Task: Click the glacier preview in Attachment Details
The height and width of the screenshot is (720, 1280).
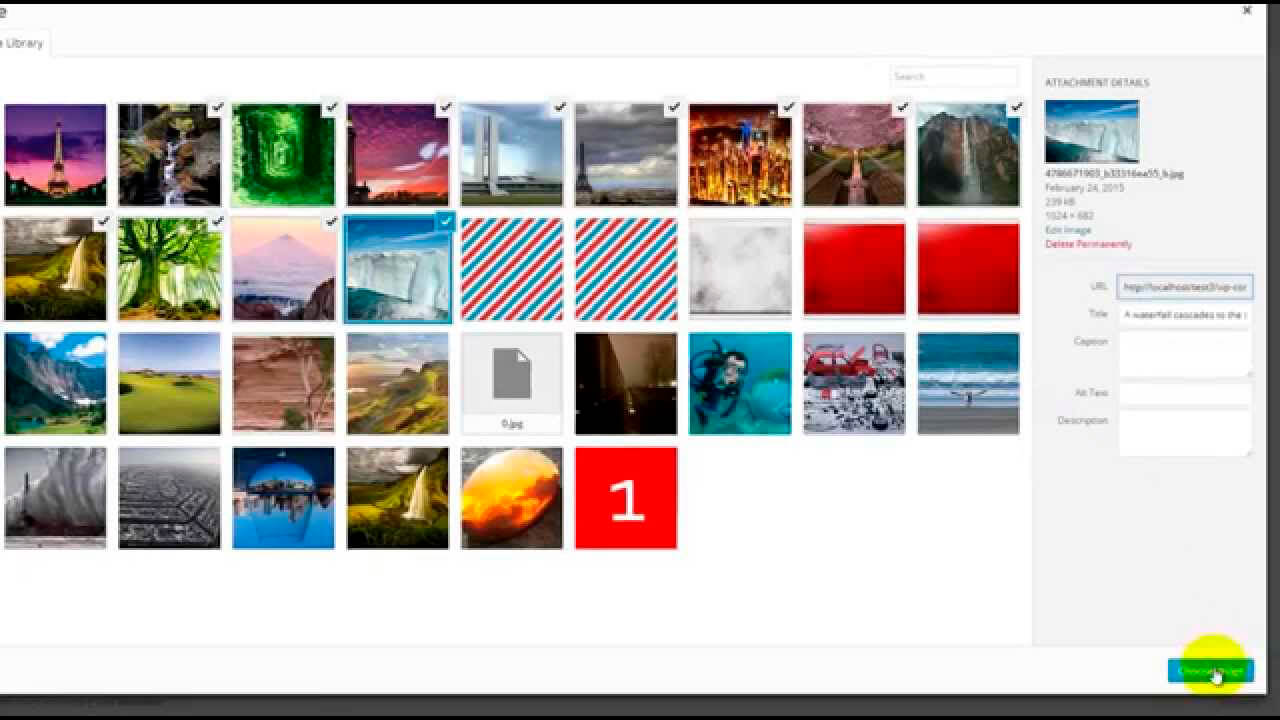Action: [1091, 130]
